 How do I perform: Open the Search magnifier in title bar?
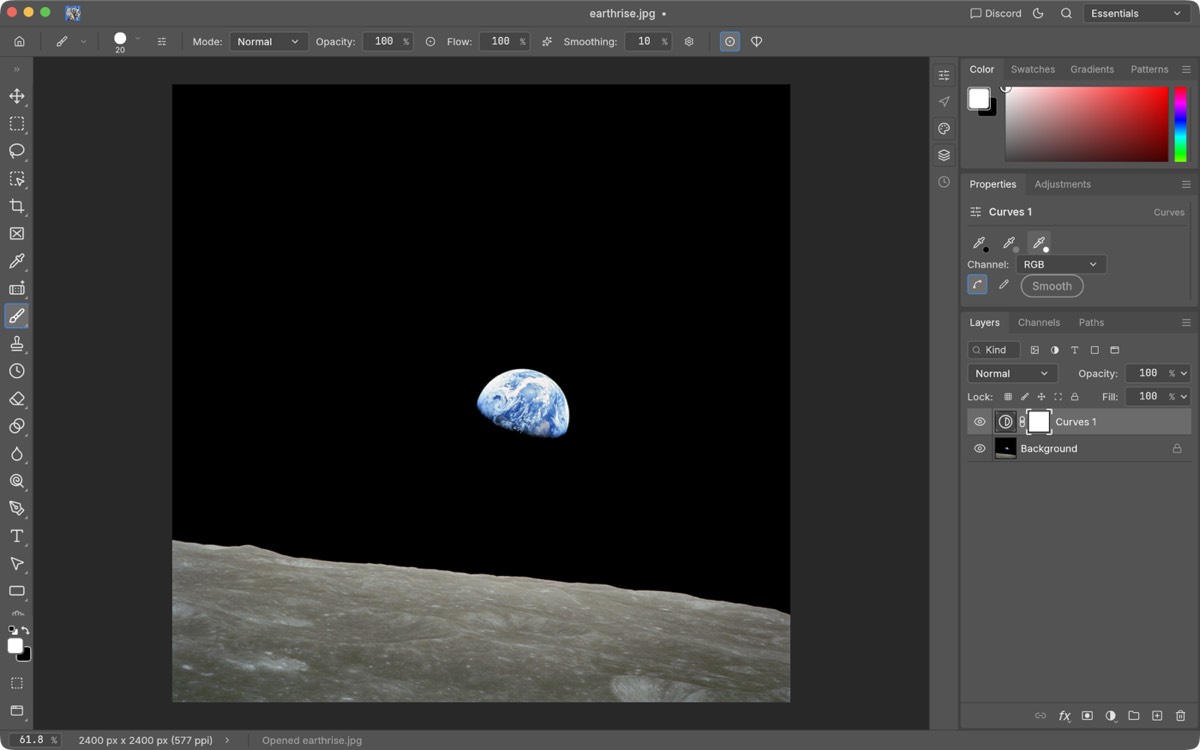coord(1066,13)
